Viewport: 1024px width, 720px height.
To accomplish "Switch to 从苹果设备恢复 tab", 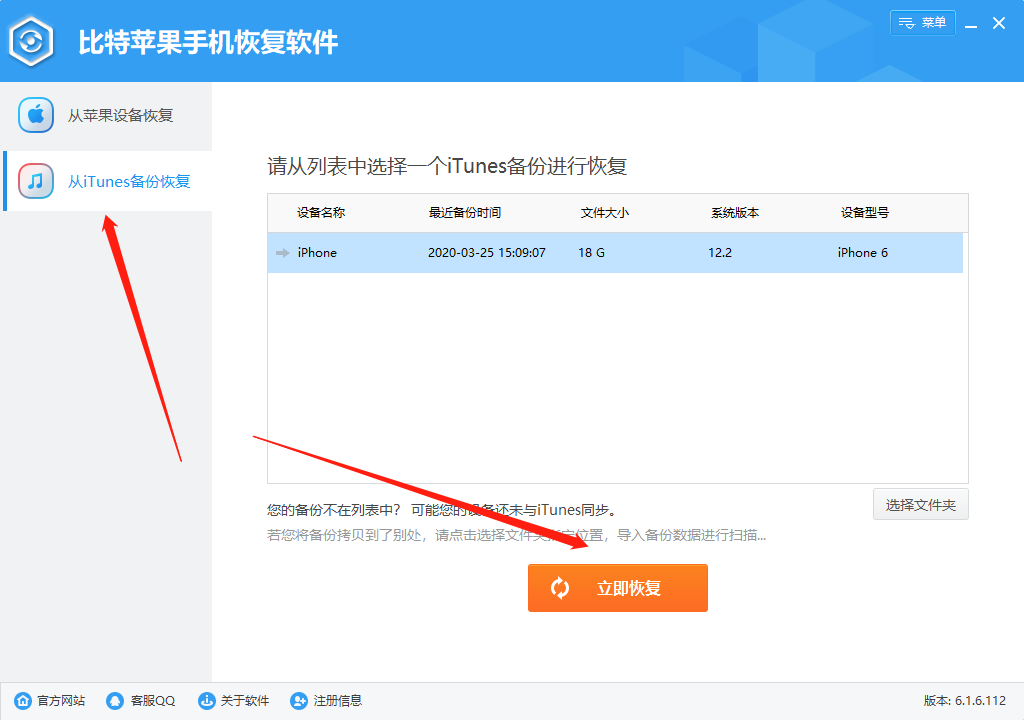I will [x=106, y=116].
